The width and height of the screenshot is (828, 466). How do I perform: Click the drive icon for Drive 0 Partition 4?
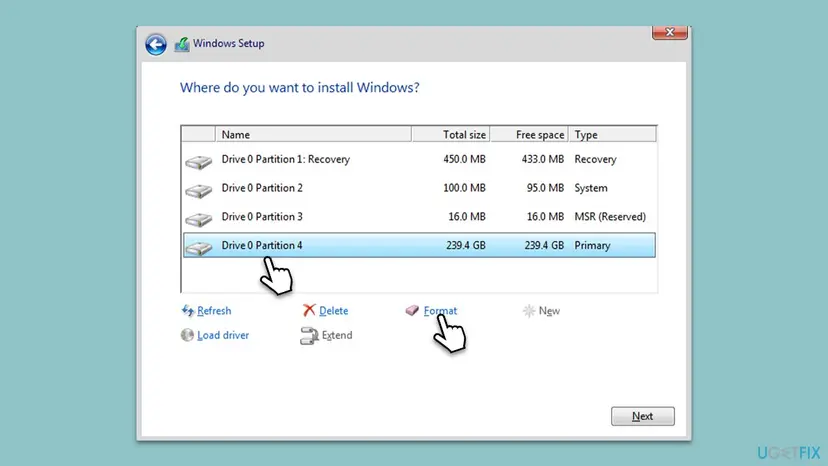click(x=199, y=248)
